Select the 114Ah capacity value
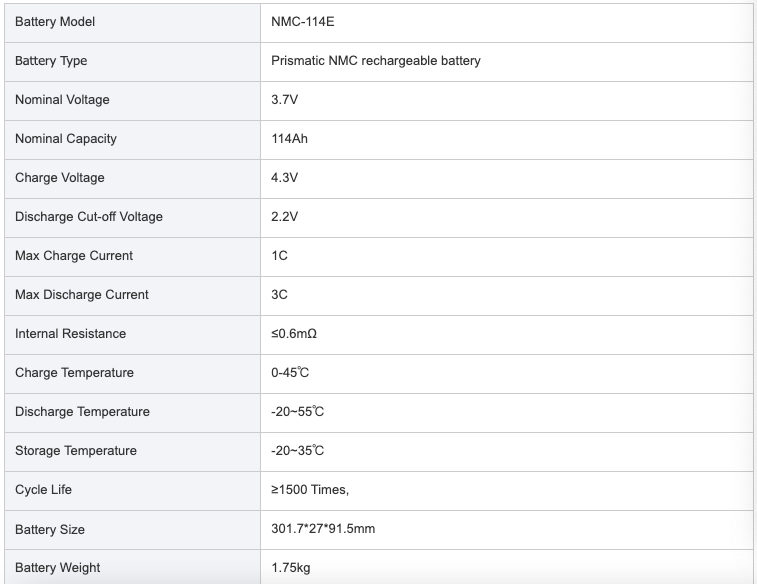The image size is (757, 584). (289, 139)
